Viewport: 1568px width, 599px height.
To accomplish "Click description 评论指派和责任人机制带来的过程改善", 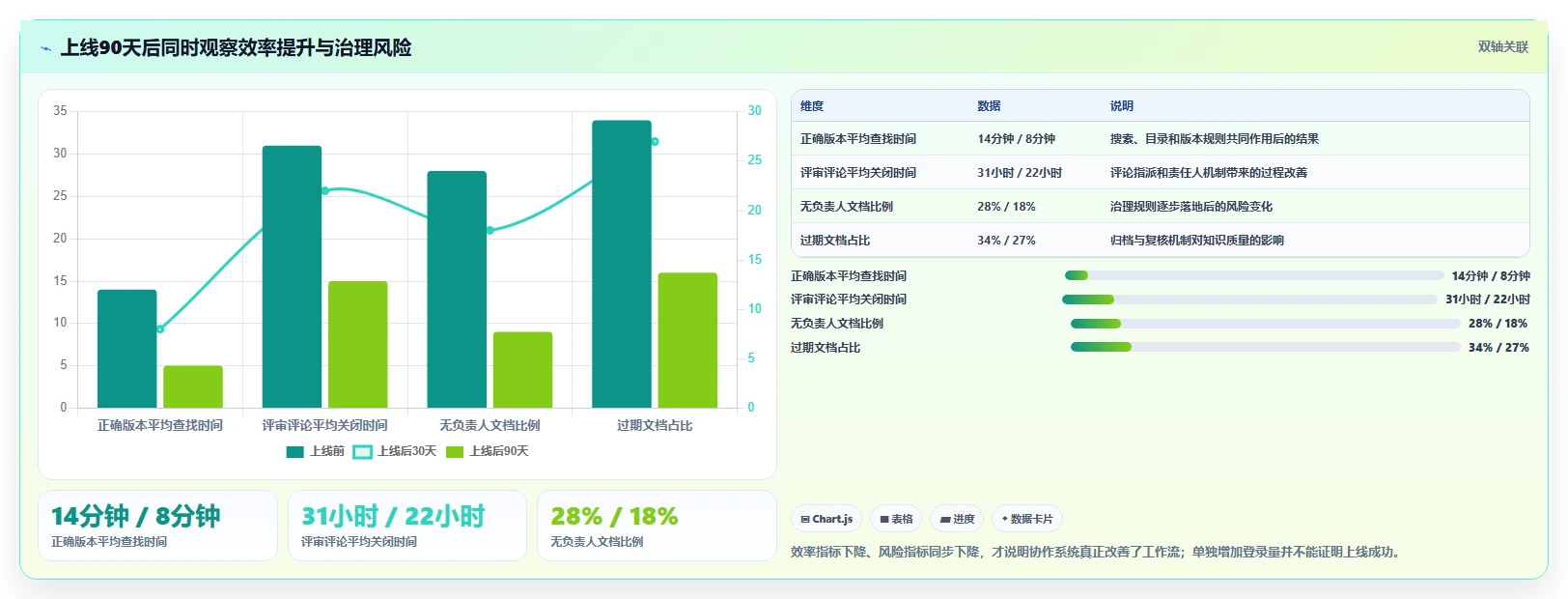I will (x=1208, y=173).
